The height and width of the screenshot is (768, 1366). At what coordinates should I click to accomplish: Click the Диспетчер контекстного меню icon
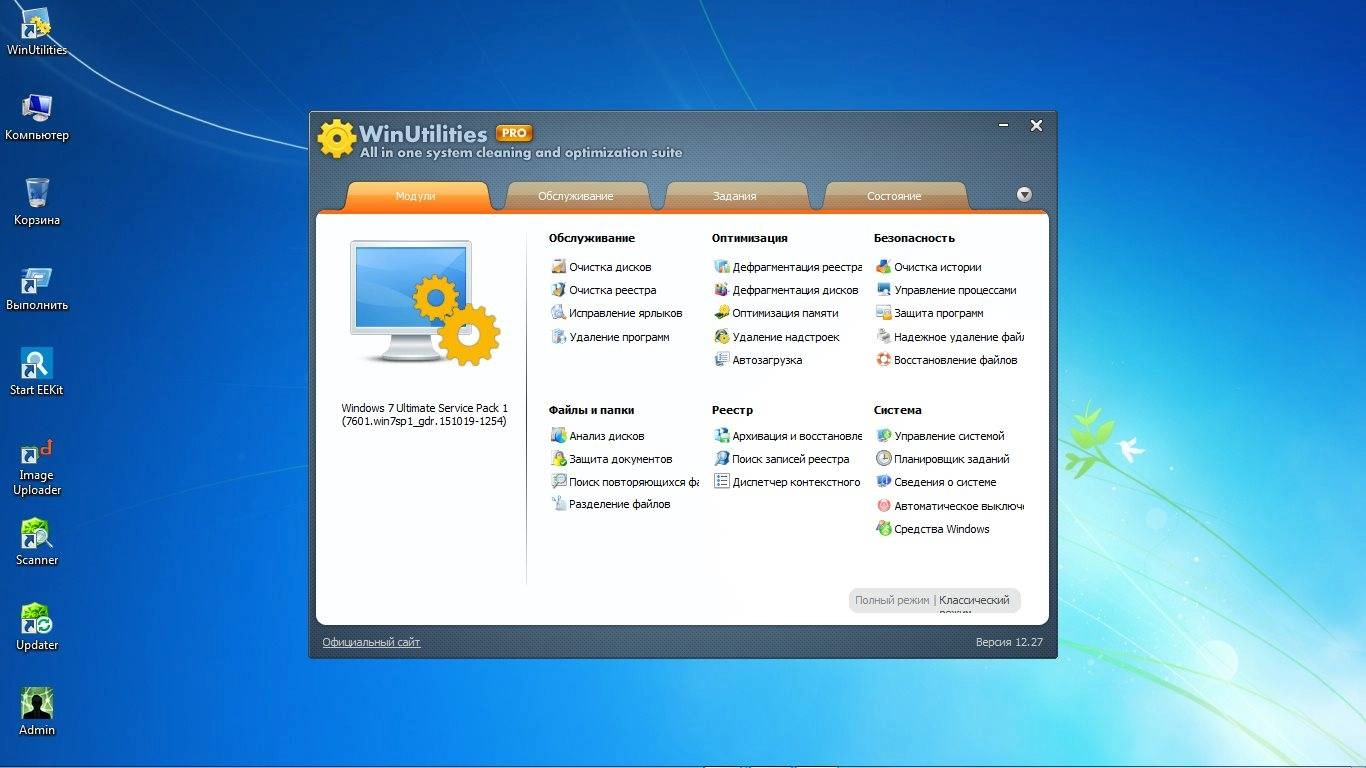pos(722,482)
